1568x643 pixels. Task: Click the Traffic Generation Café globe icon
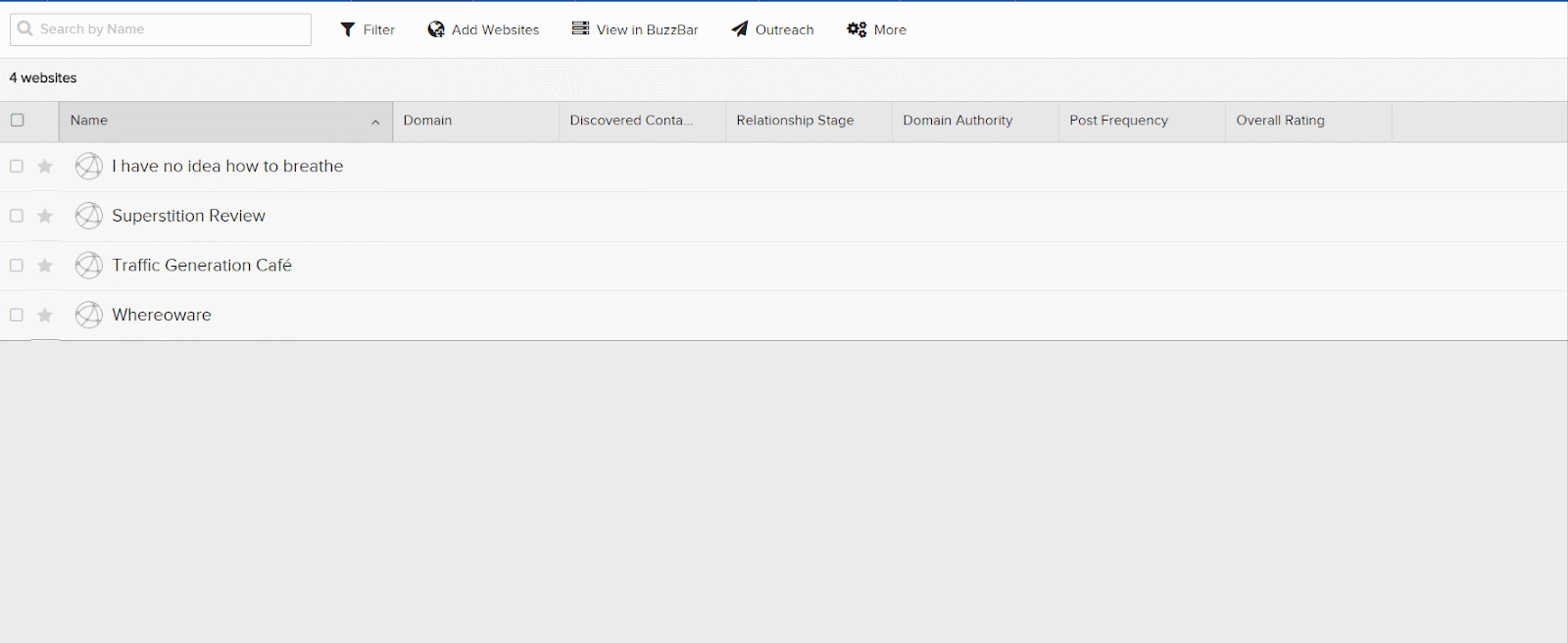pos(89,266)
